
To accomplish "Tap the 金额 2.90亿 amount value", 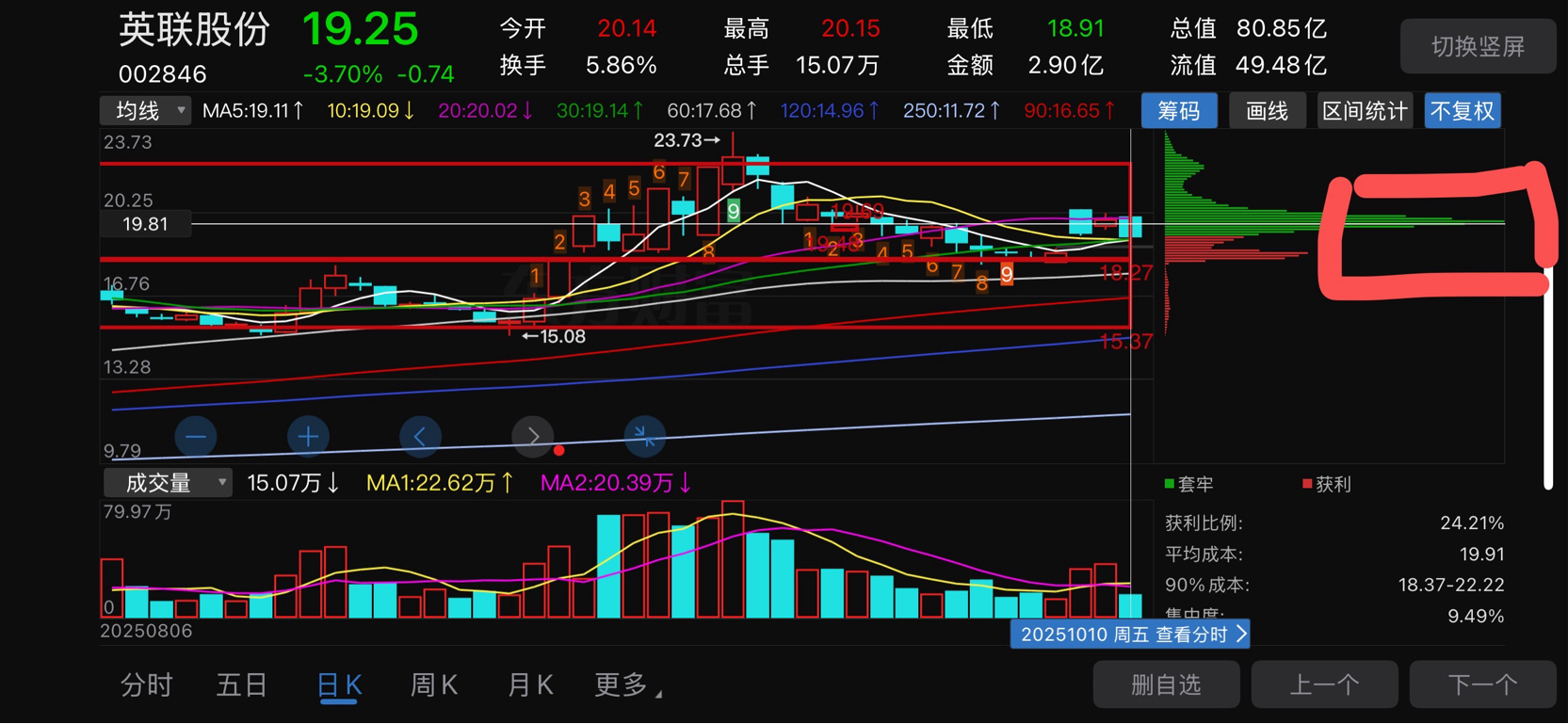I will click(x=1065, y=66).
